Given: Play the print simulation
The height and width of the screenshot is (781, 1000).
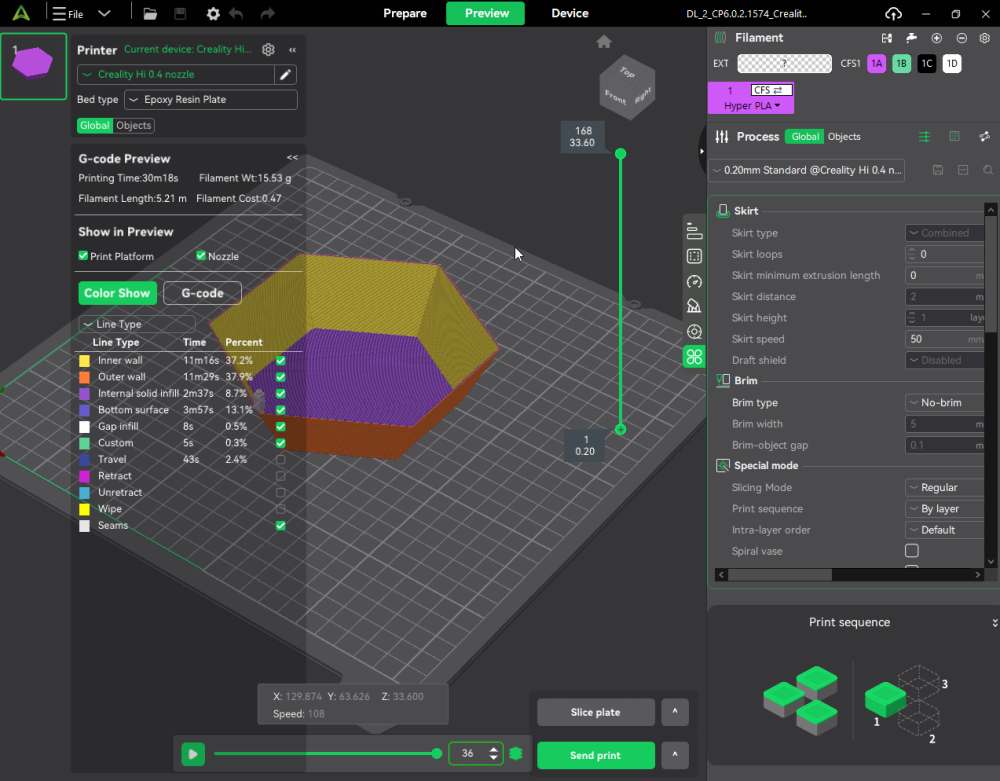Looking at the screenshot, I should pyautogui.click(x=193, y=754).
